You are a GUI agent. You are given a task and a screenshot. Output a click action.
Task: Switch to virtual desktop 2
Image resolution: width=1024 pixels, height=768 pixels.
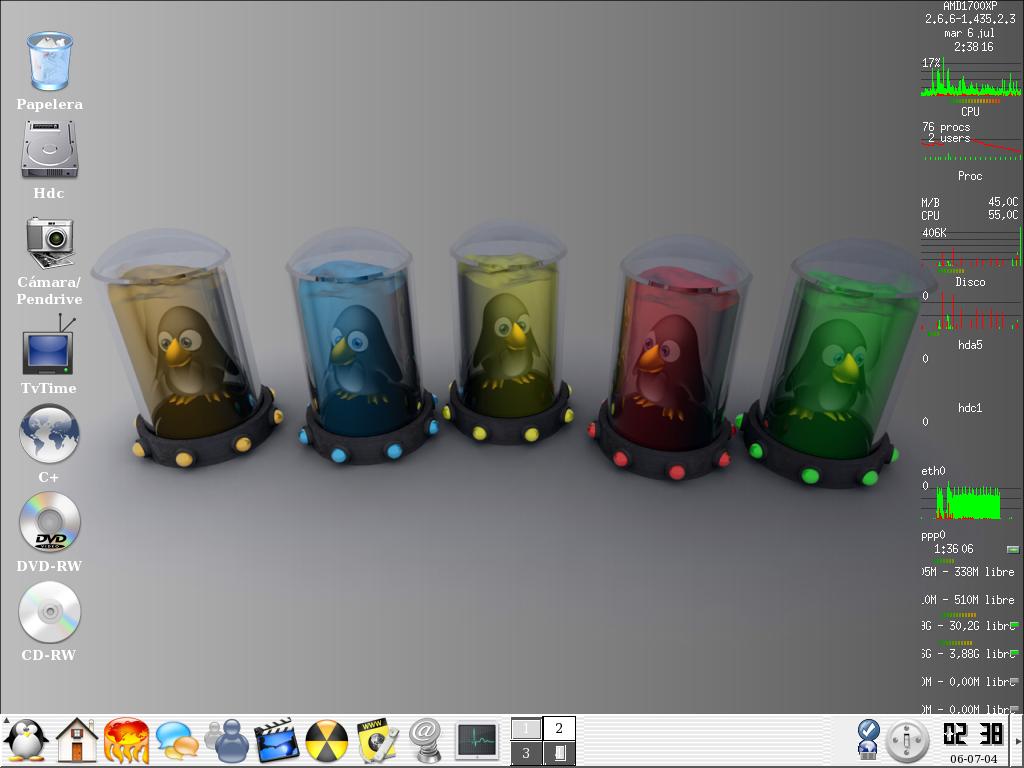[x=559, y=728]
